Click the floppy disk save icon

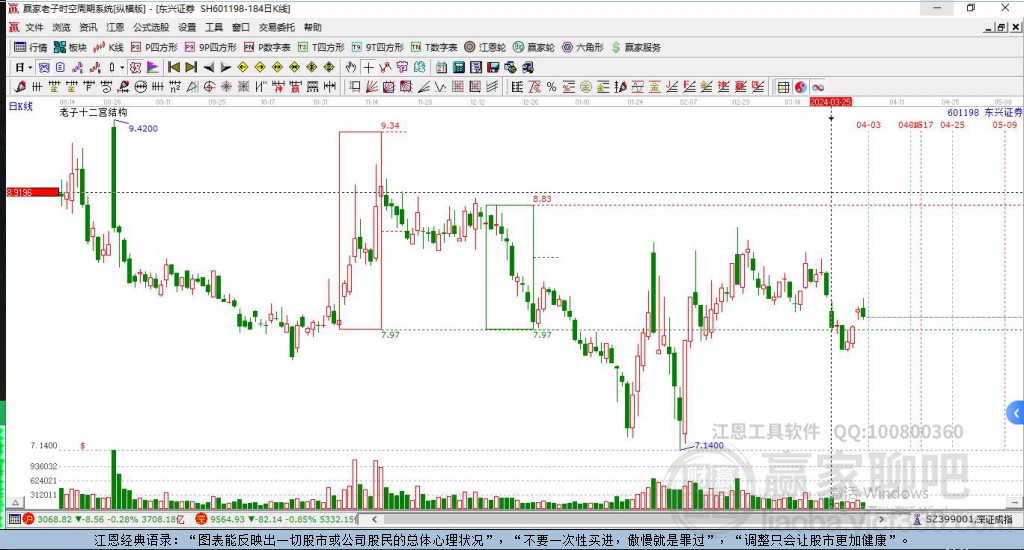[x=493, y=67]
